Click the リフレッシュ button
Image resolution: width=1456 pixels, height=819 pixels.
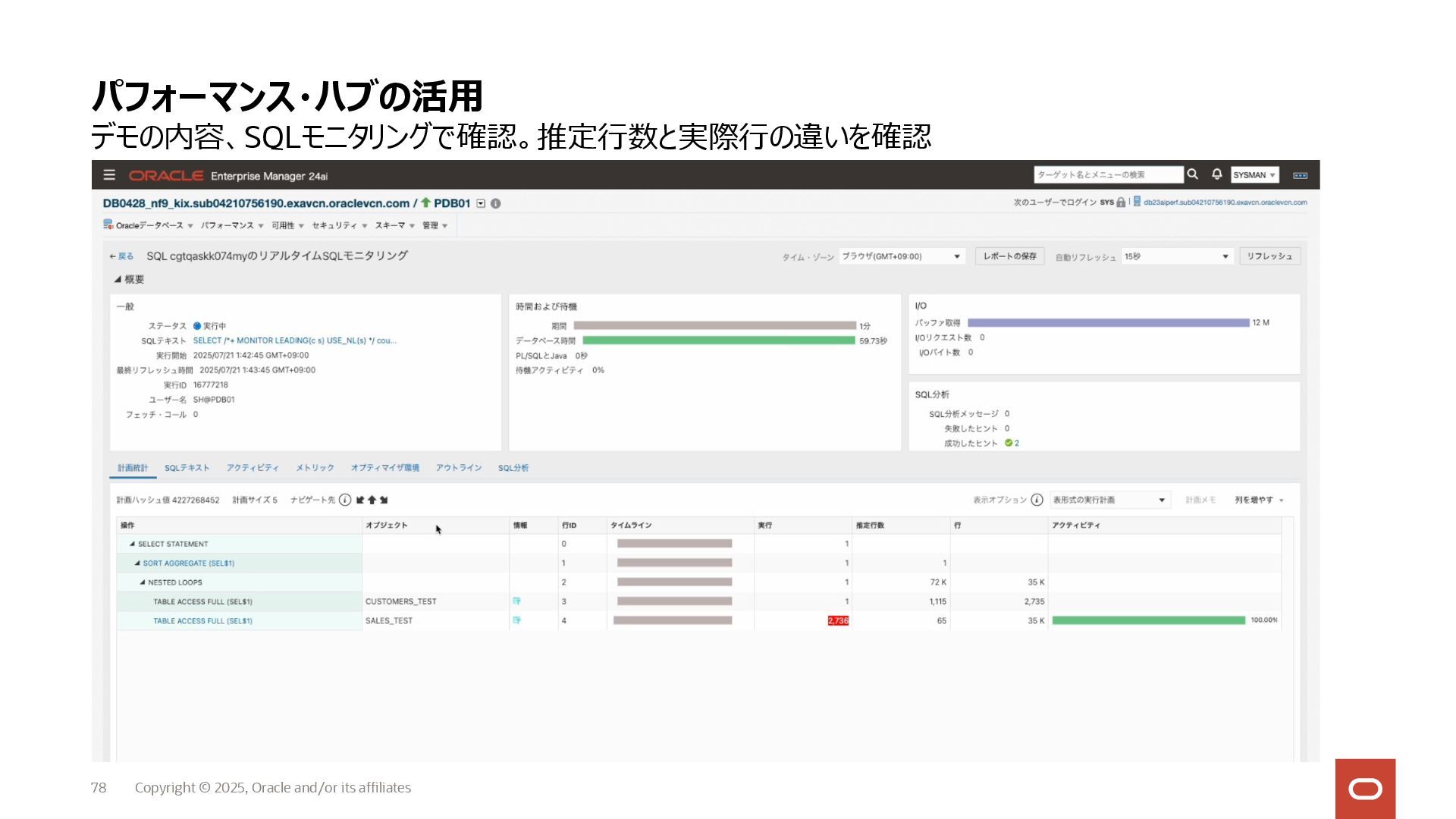coord(1269,256)
